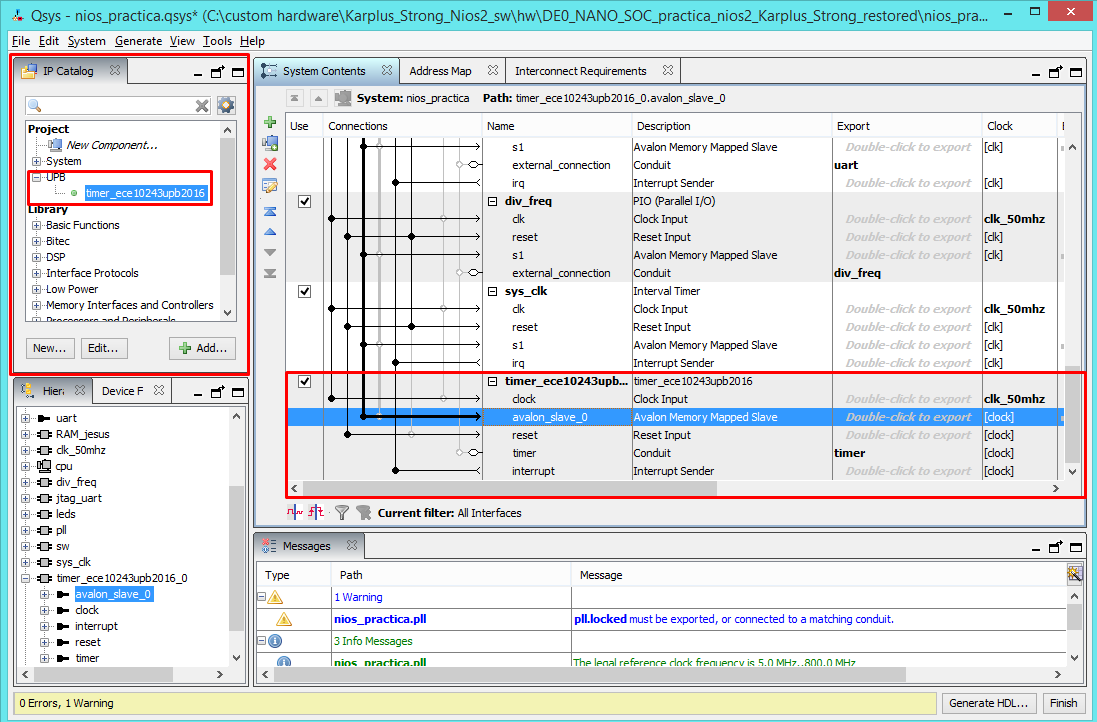This screenshot has width=1097, height=722.
Task: Expand Basic Functions in the Library tree
Action: click(36, 225)
